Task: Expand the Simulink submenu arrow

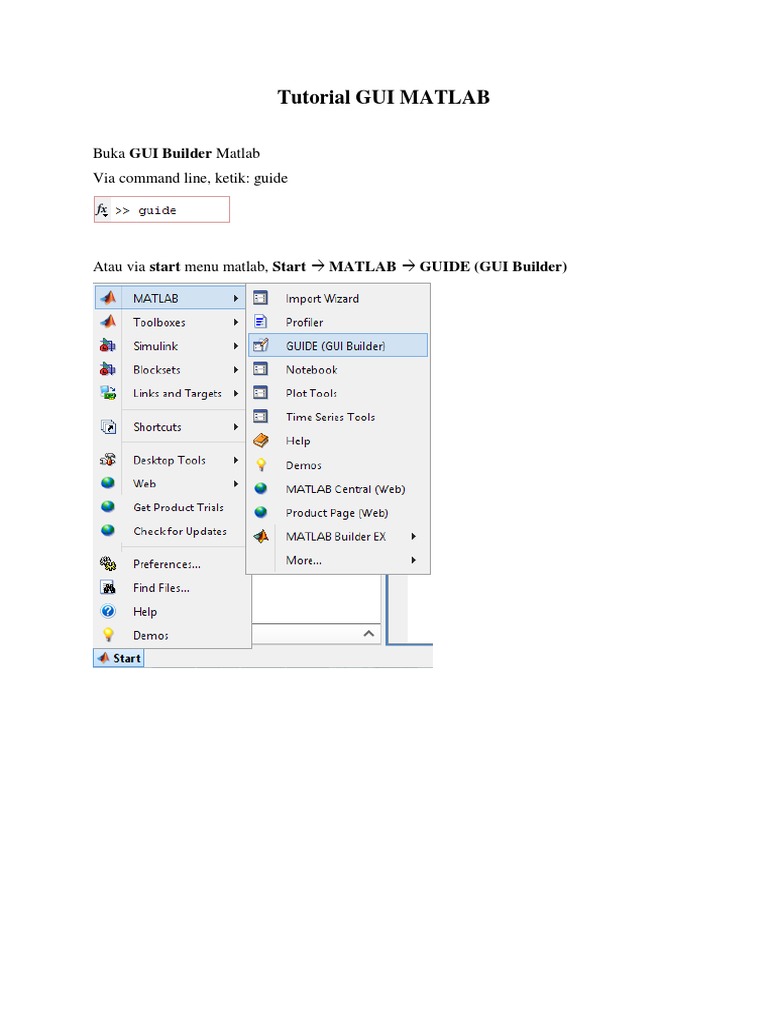Action: (x=236, y=345)
